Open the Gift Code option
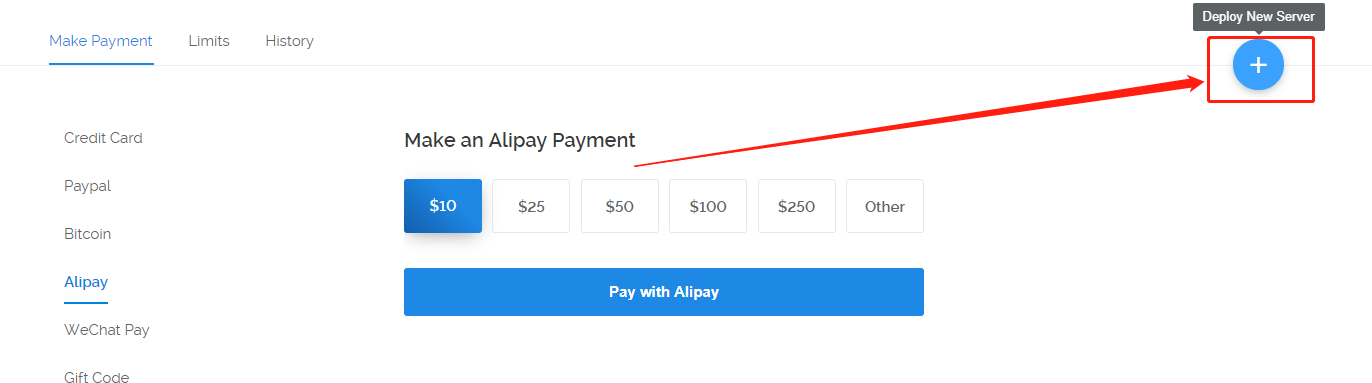 [96, 377]
